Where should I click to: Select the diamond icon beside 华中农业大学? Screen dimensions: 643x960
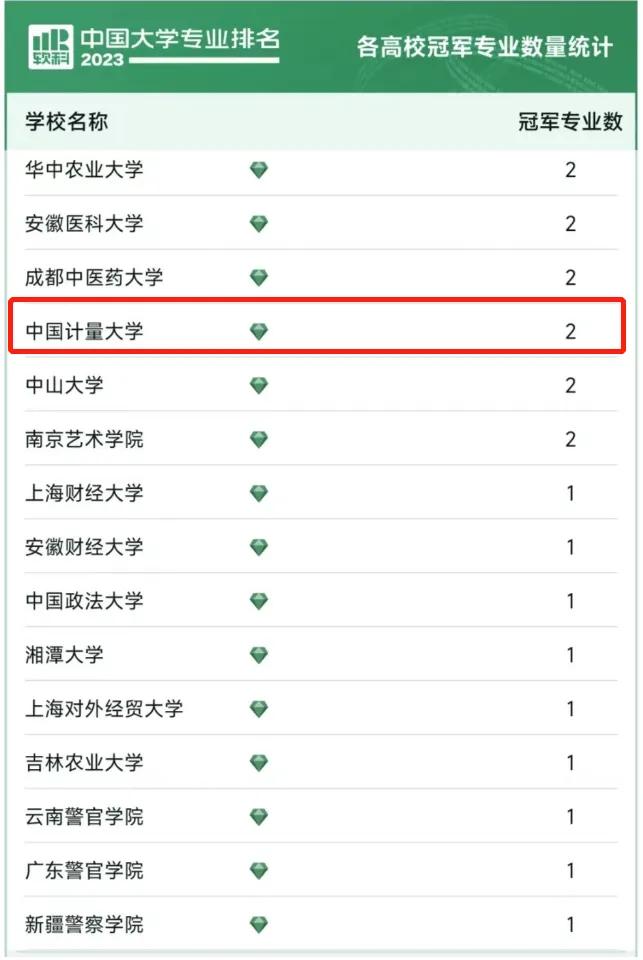click(x=259, y=170)
